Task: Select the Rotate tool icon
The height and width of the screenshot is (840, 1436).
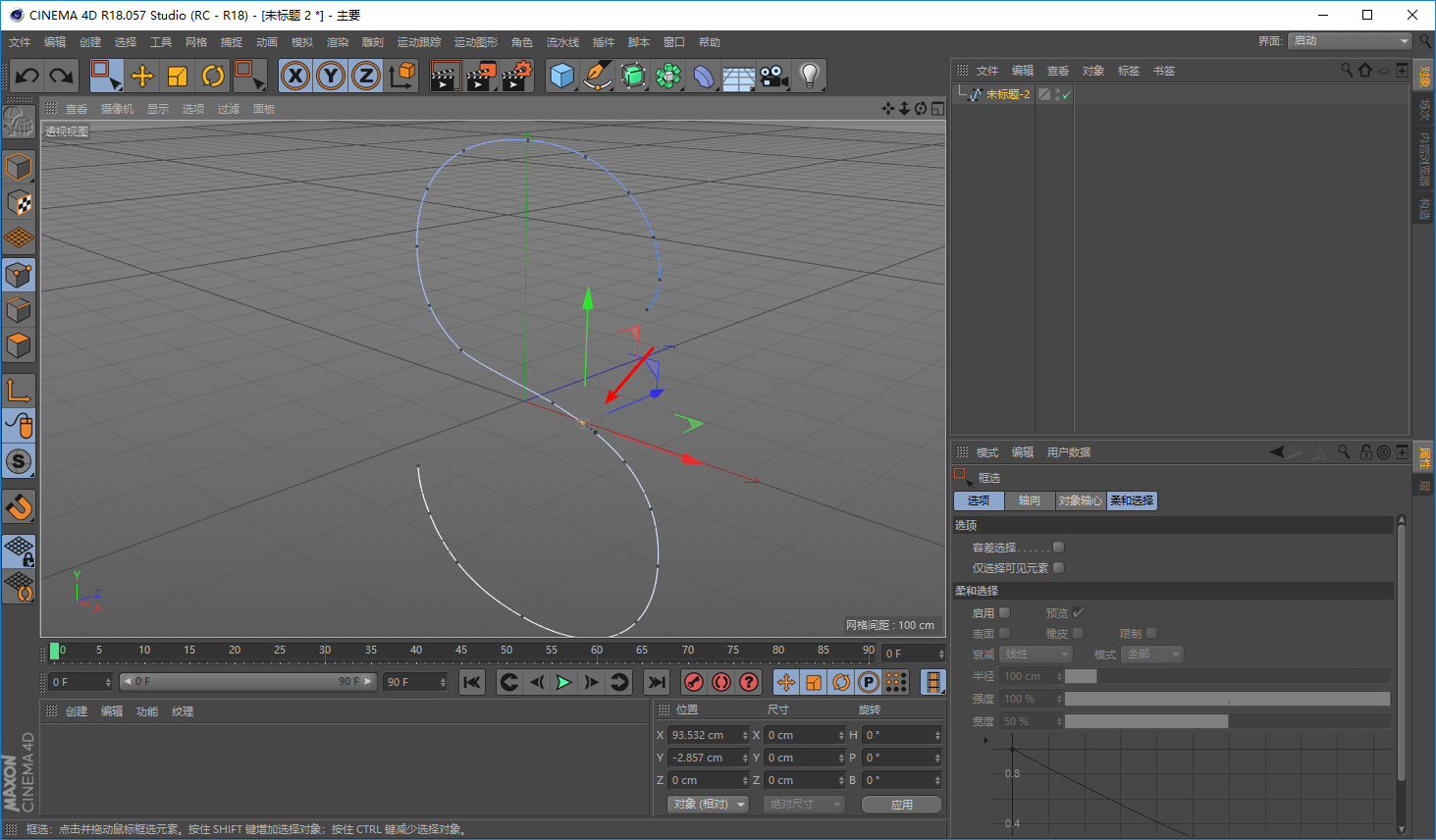Action: (213, 76)
